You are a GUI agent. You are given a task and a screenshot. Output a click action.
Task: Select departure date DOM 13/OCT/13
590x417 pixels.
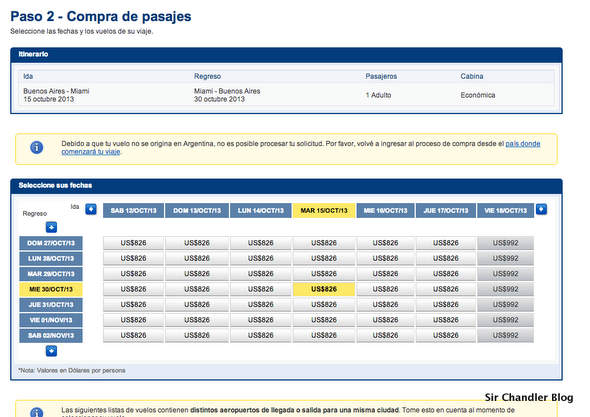click(x=197, y=210)
